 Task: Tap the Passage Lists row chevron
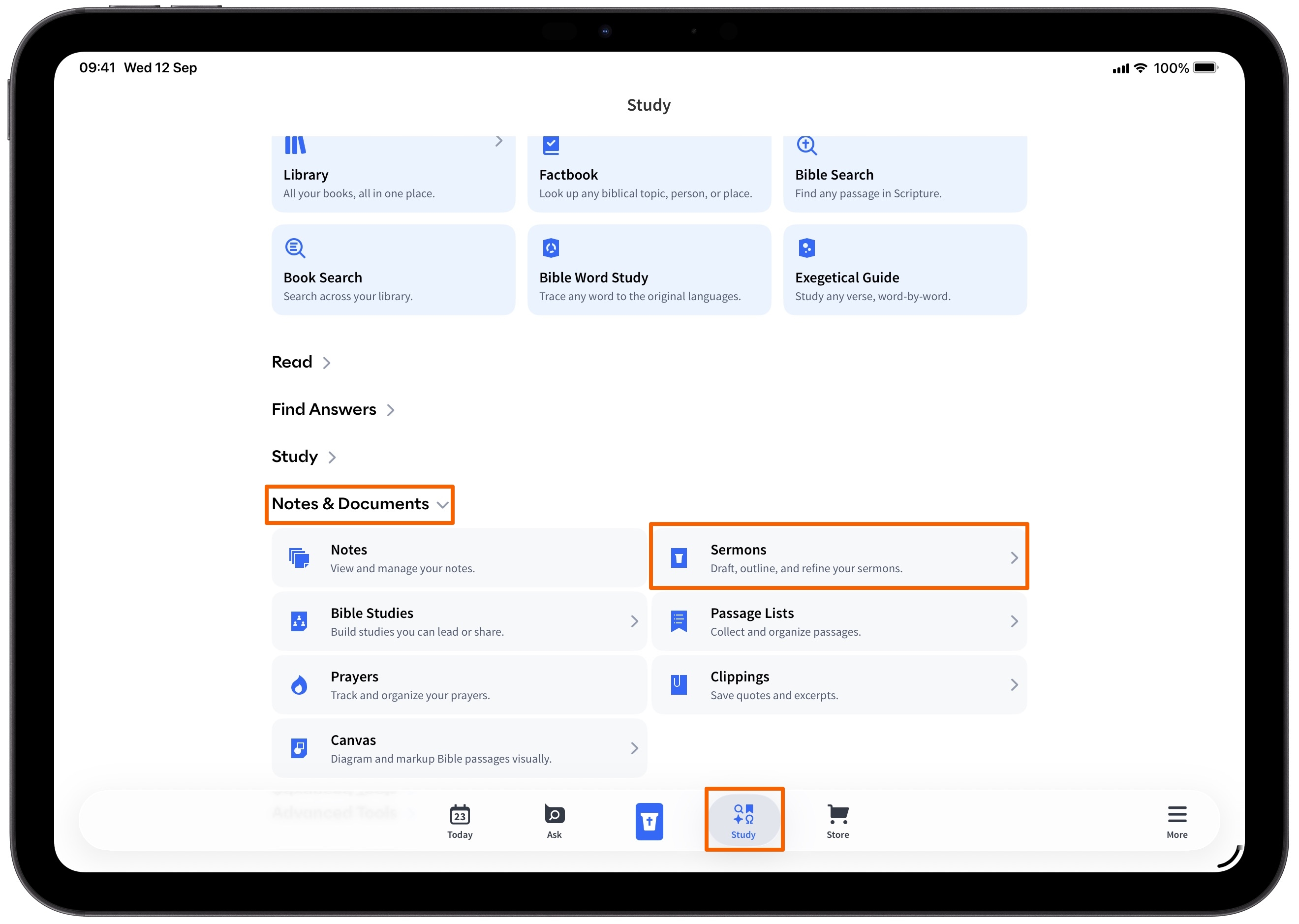tap(1014, 621)
